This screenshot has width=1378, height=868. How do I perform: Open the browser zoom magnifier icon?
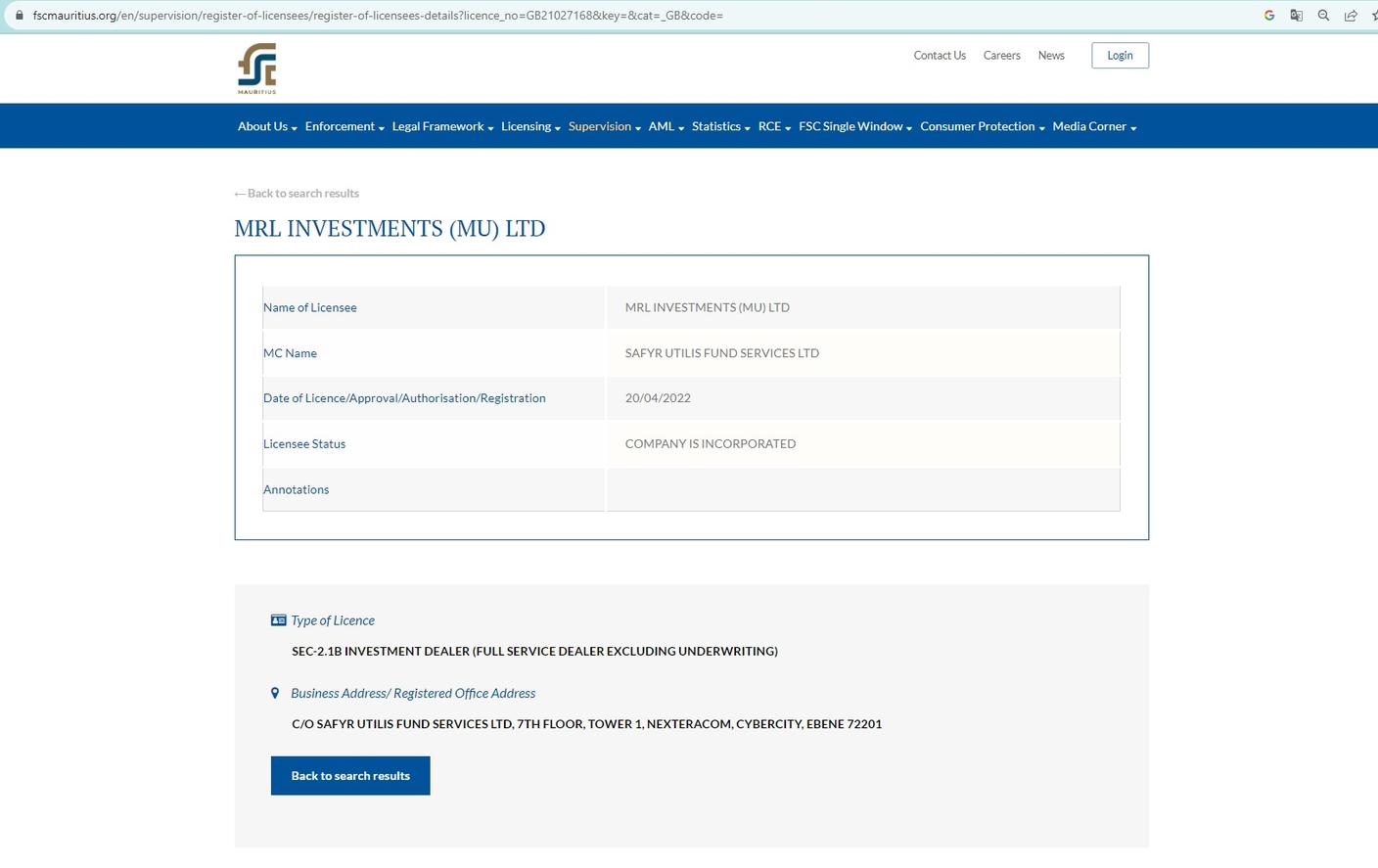pos(1323,16)
